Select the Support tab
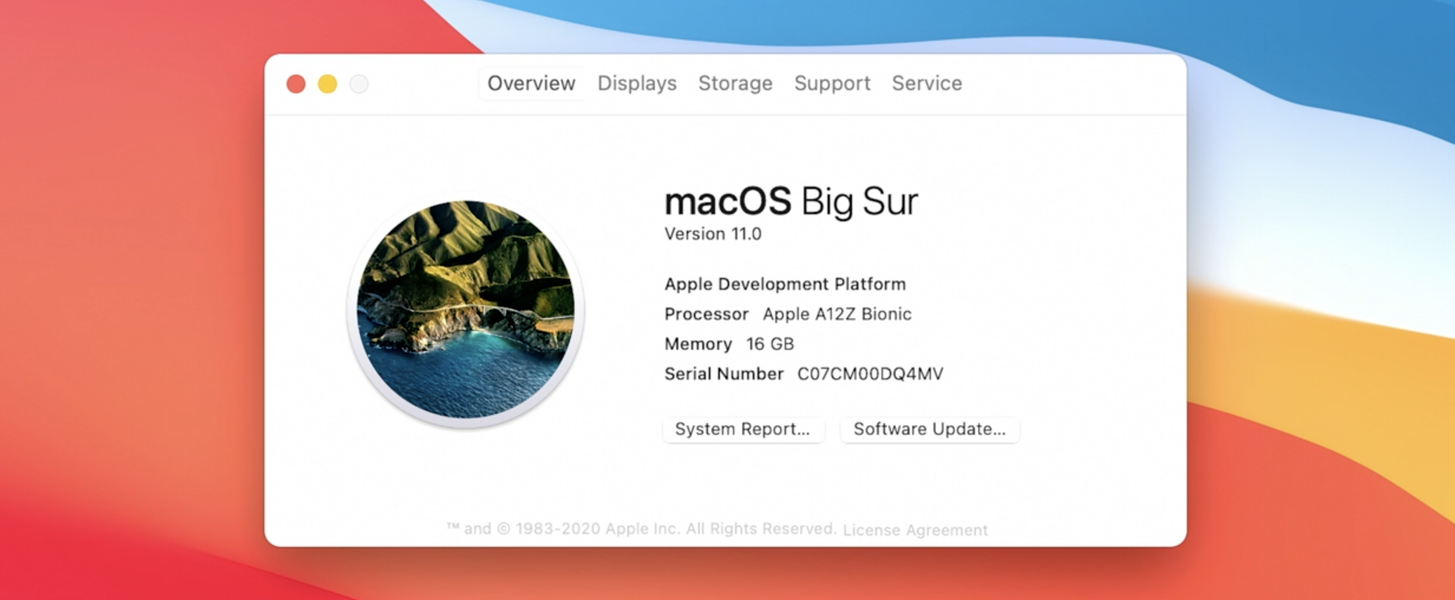 pyautogui.click(x=832, y=84)
